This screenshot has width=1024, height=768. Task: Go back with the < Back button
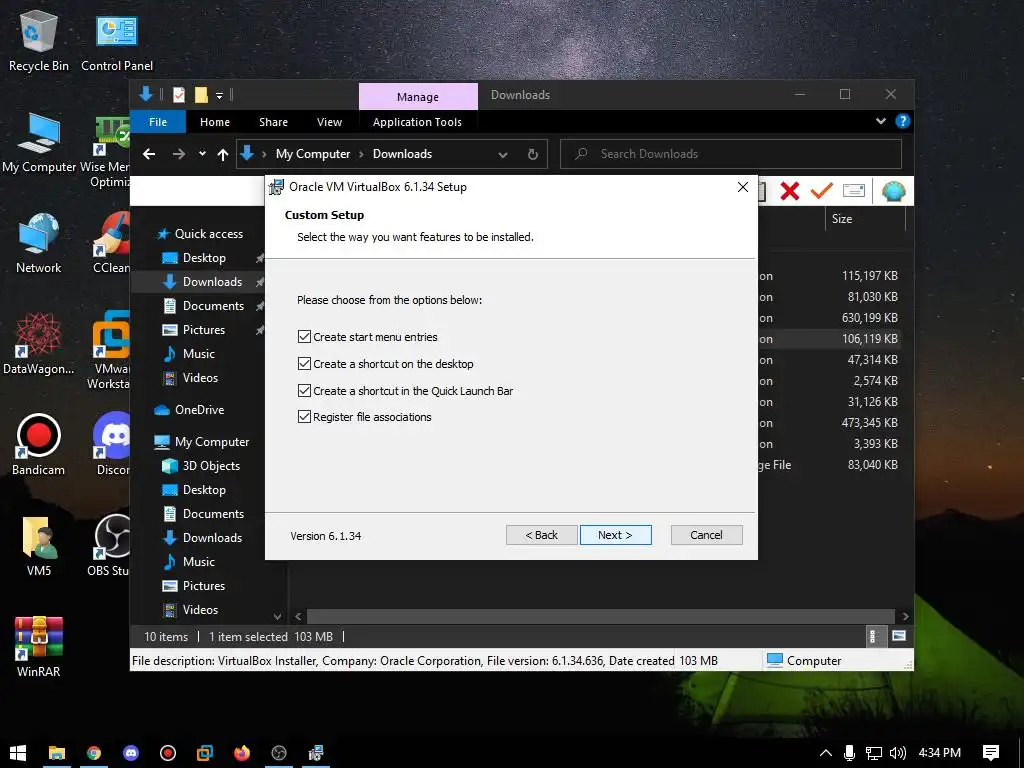click(x=541, y=535)
